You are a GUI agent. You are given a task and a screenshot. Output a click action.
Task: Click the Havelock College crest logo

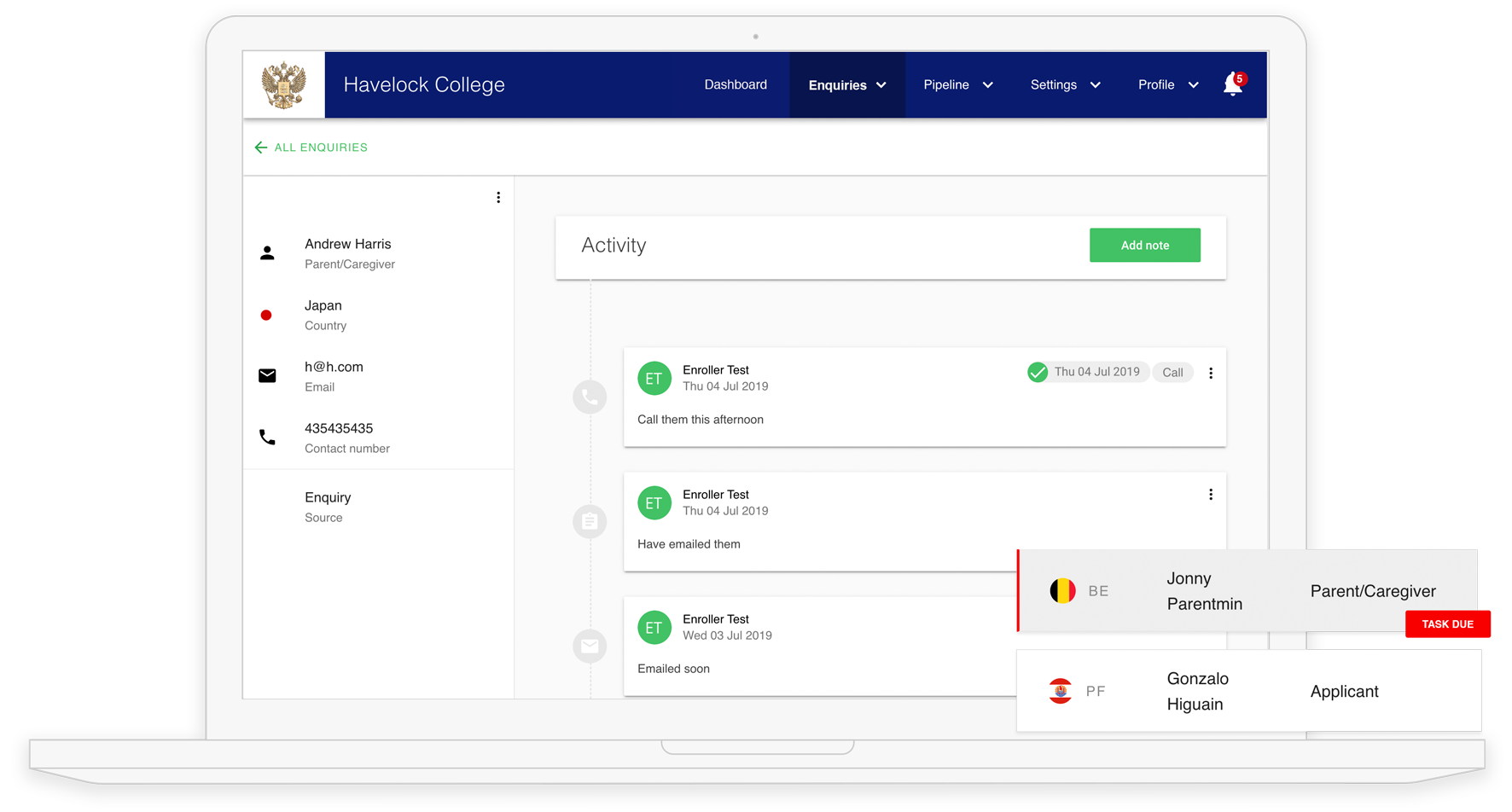click(283, 84)
